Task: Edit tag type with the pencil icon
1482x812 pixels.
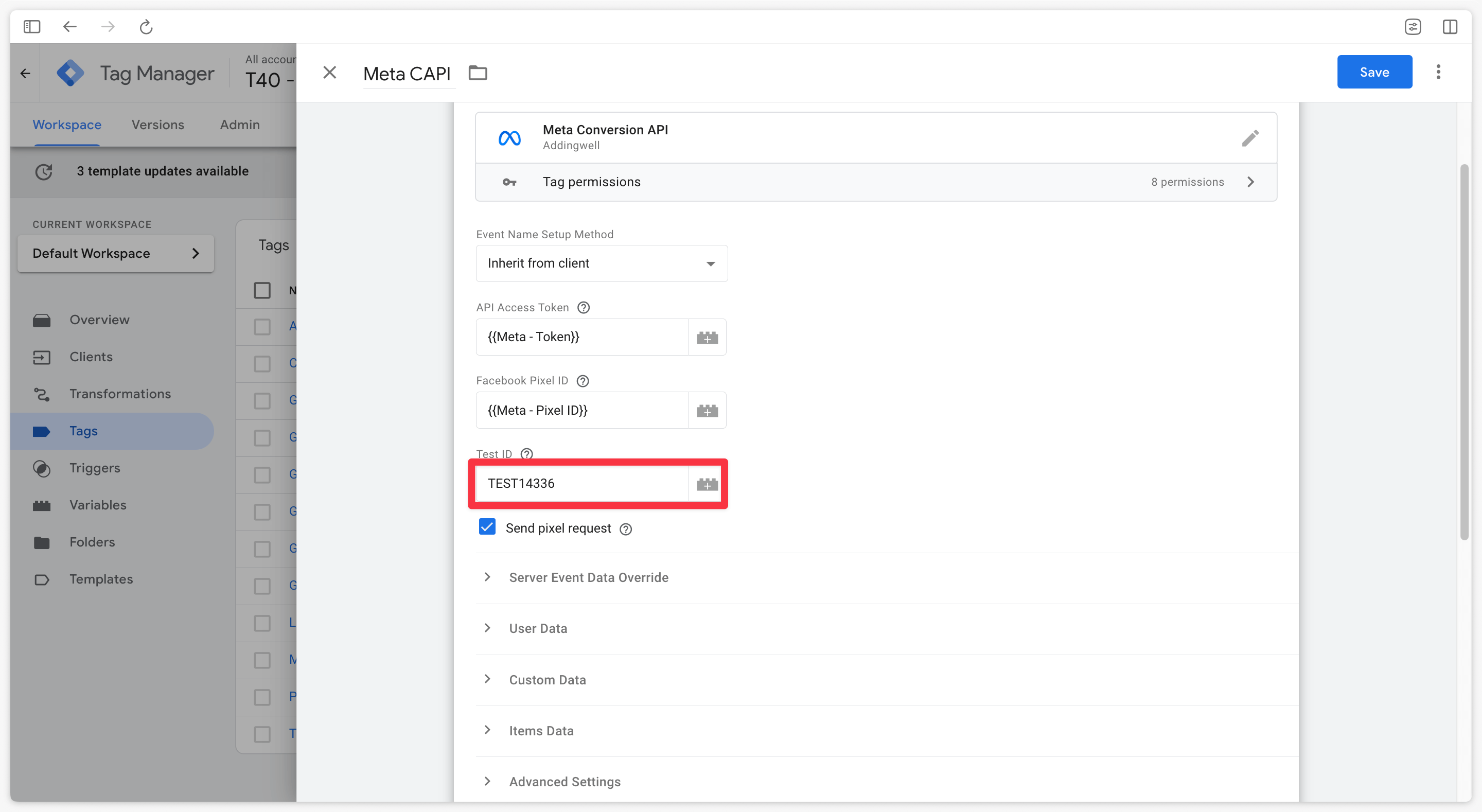Action: tap(1249, 138)
